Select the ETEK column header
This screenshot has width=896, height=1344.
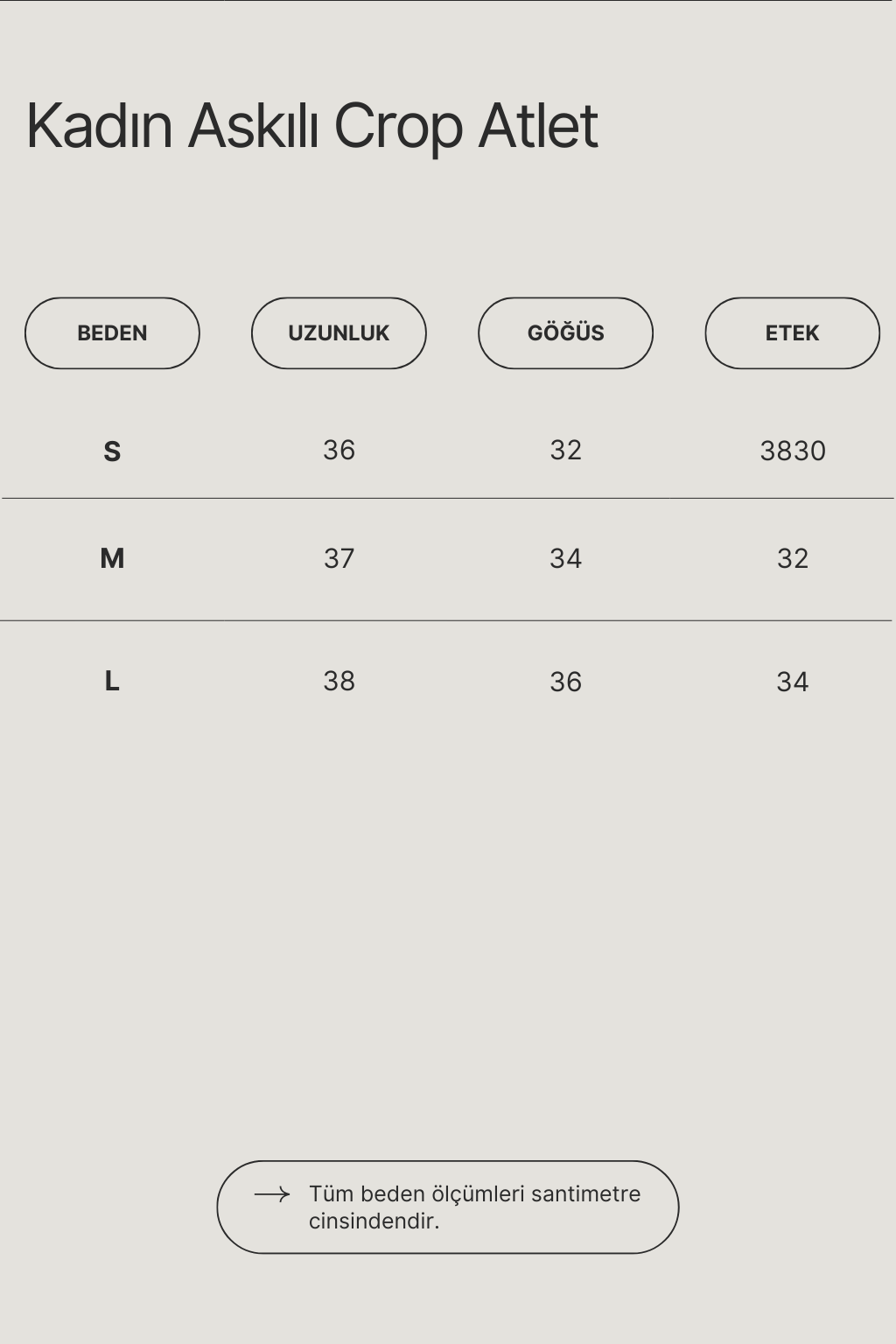pyautogui.click(x=792, y=333)
